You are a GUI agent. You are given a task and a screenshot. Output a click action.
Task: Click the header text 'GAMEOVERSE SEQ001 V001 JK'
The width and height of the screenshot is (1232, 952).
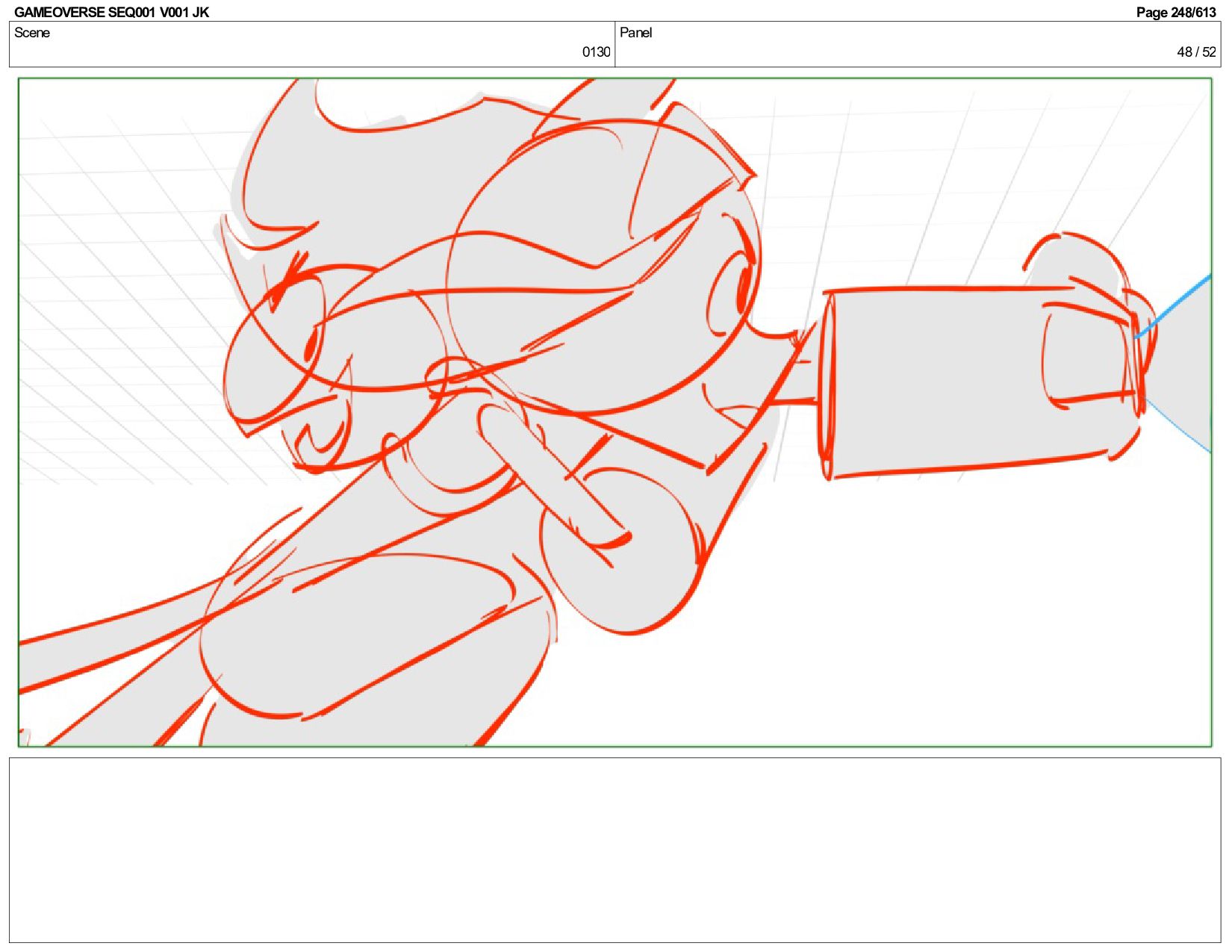pyautogui.click(x=111, y=12)
